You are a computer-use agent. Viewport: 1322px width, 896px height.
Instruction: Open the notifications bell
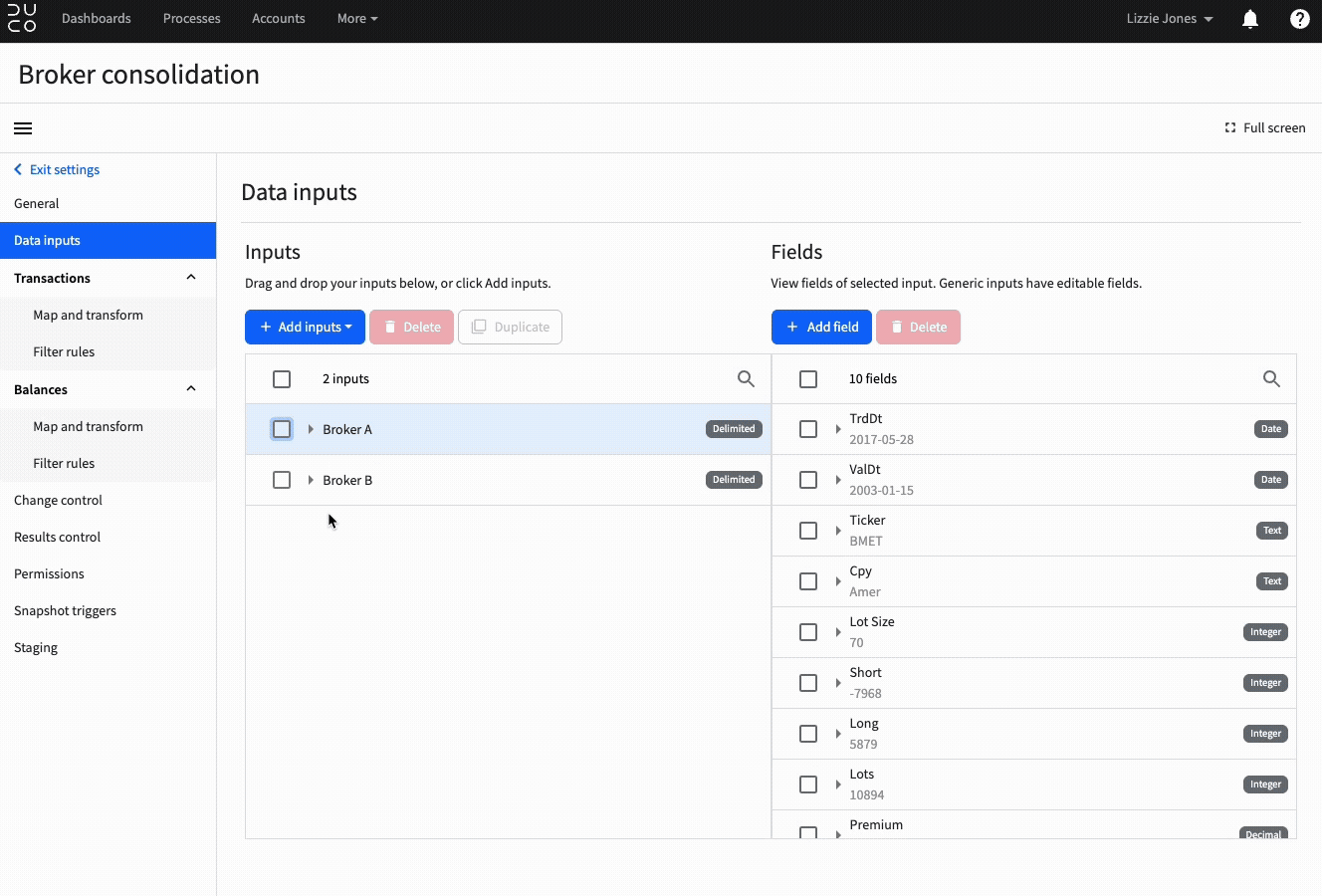tap(1250, 19)
